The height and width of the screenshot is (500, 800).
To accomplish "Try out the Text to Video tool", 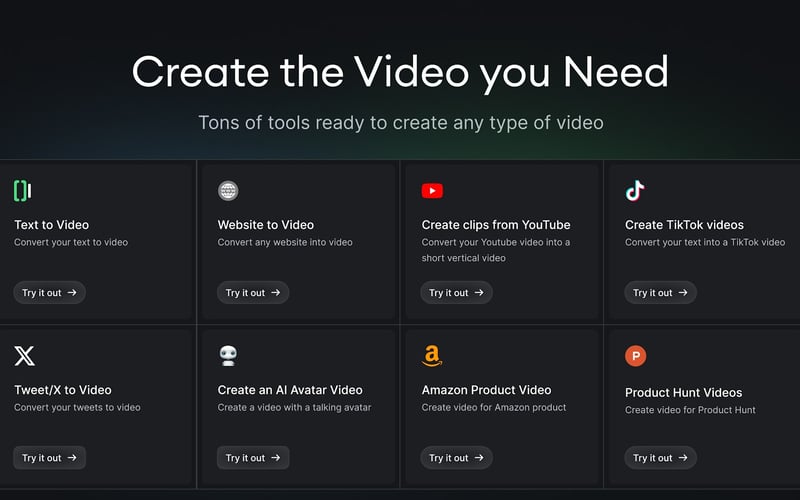I will (x=49, y=292).
